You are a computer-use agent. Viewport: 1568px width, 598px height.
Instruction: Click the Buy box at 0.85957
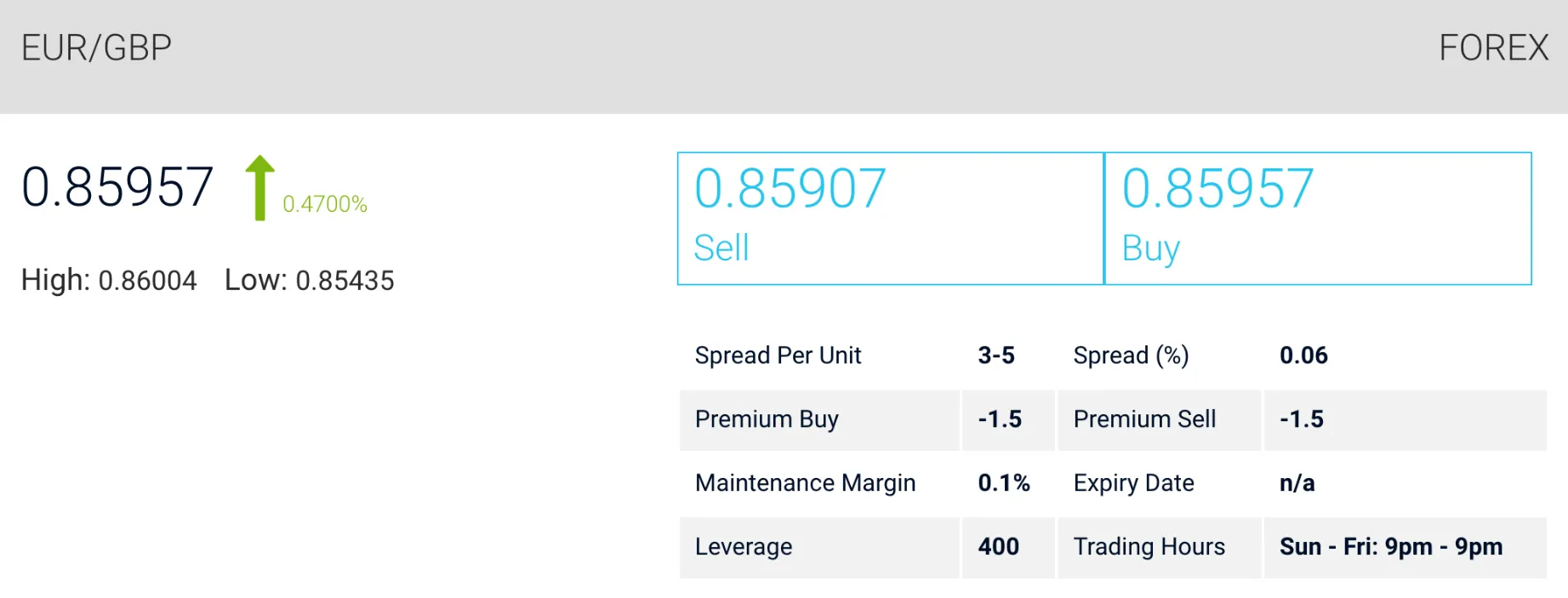pyautogui.click(x=1317, y=218)
